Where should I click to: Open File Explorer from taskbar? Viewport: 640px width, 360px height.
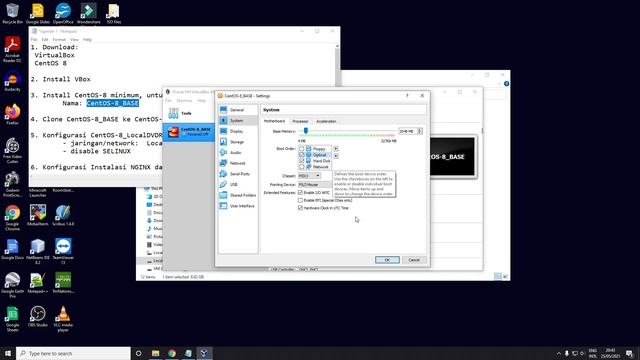coord(156,353)
